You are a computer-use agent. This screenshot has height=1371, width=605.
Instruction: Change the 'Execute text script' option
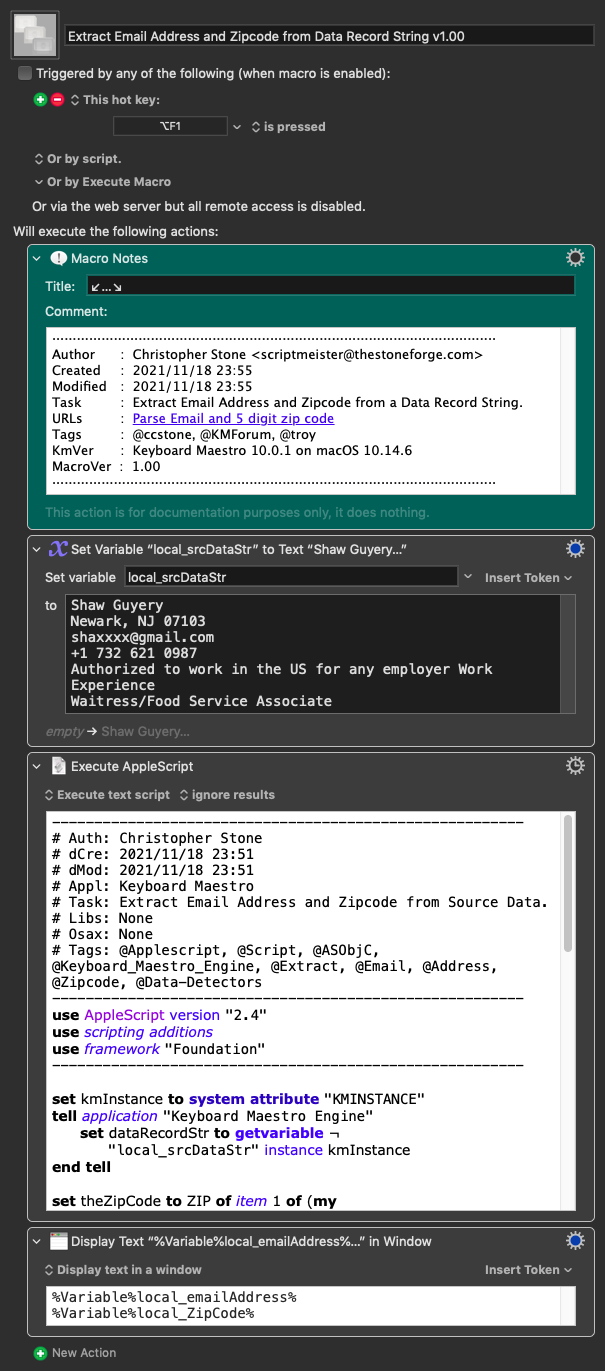pos(106,795)
